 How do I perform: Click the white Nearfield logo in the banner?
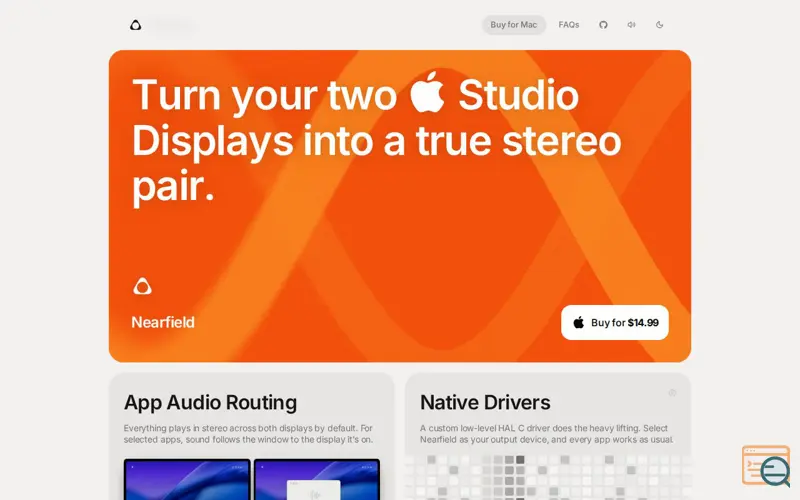click(x=142, y=286)
